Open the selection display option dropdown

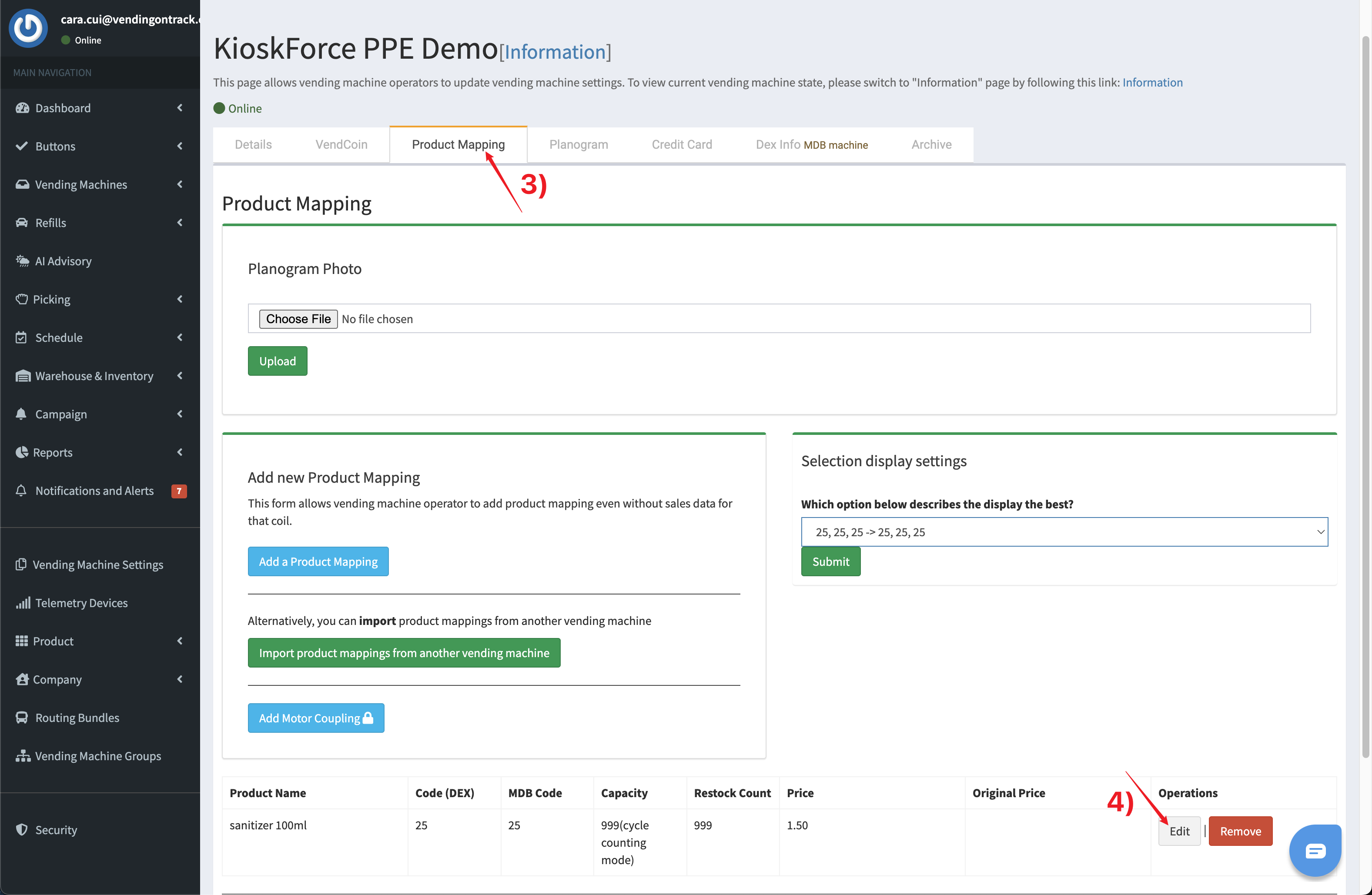(1064, 532)
